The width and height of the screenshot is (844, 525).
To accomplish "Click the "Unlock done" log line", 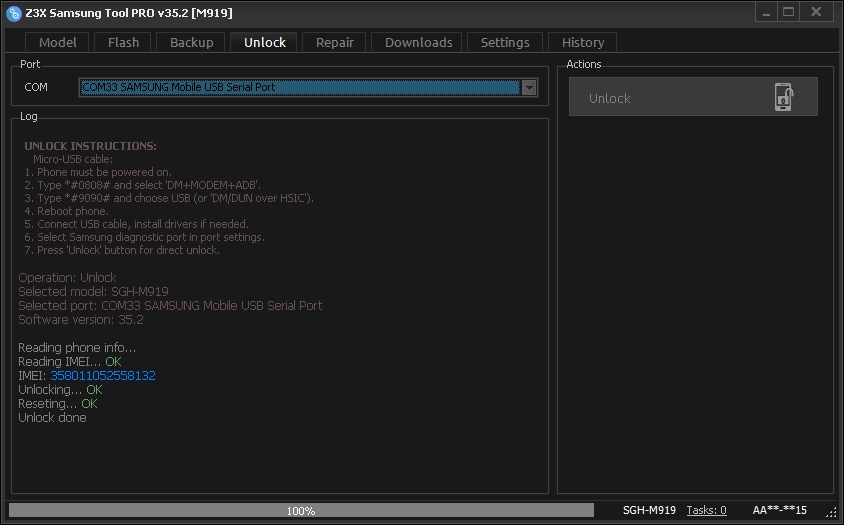I will tap(52, 418).
